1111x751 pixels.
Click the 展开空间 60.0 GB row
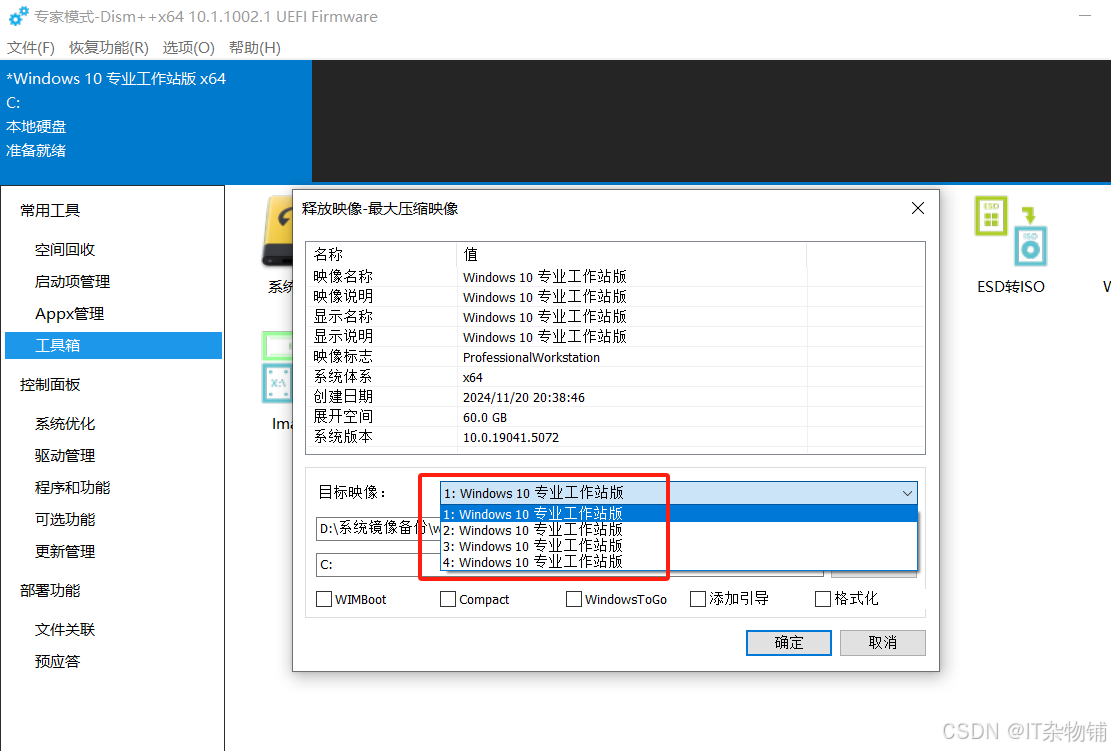pyautogui.click(x=615, y=417)
